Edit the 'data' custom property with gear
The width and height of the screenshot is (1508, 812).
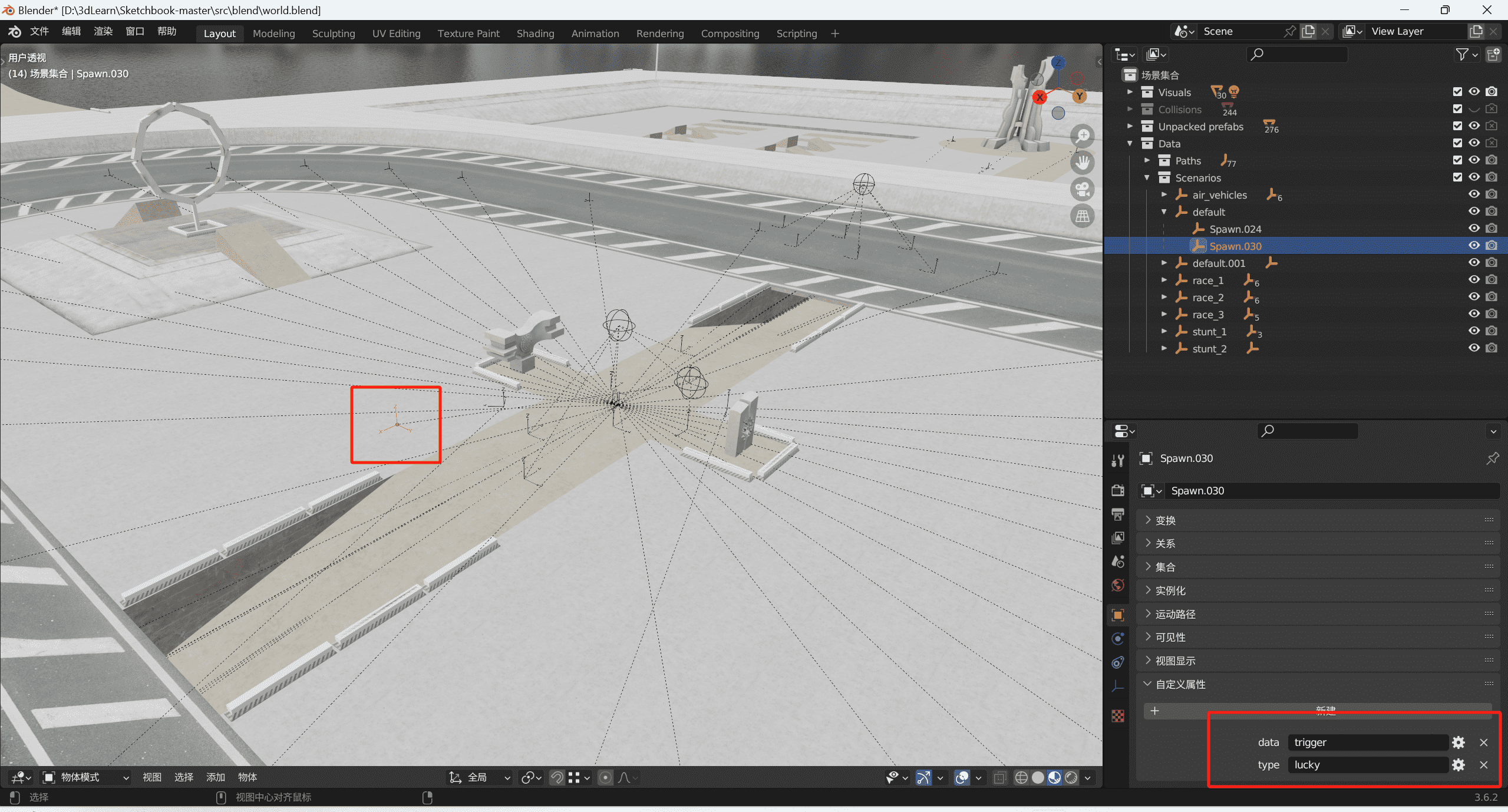[x=1458, y=742]
